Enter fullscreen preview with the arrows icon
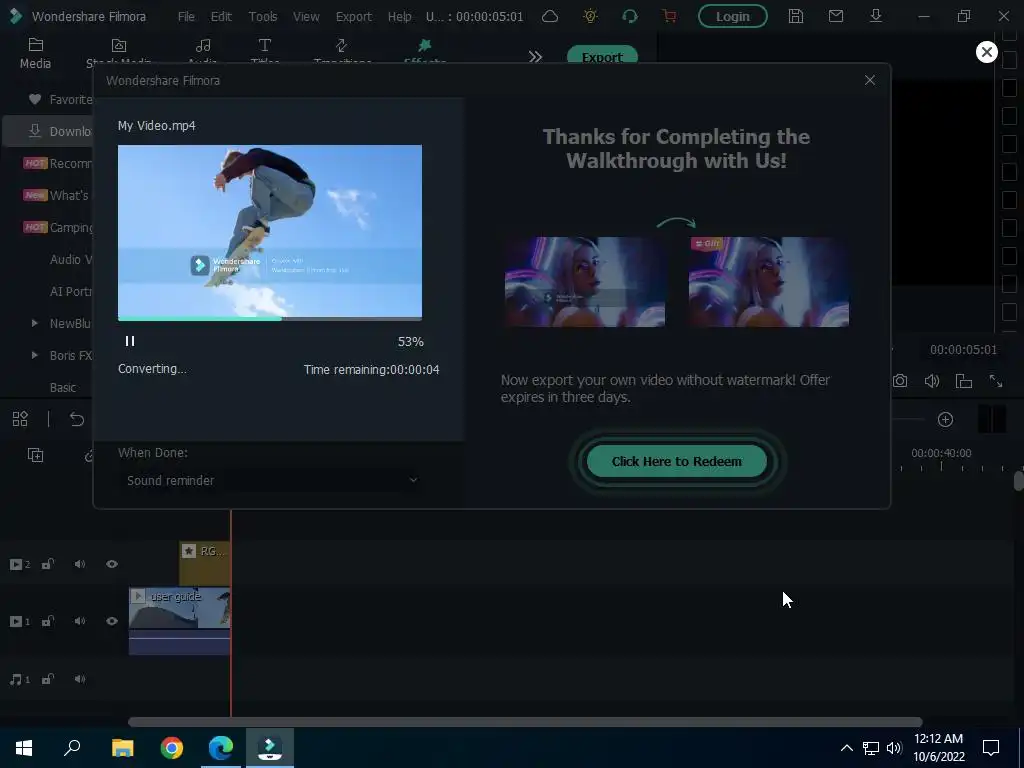Image resolution: width=1024 pixels, height=768 pixels. [x=996, y=381]
